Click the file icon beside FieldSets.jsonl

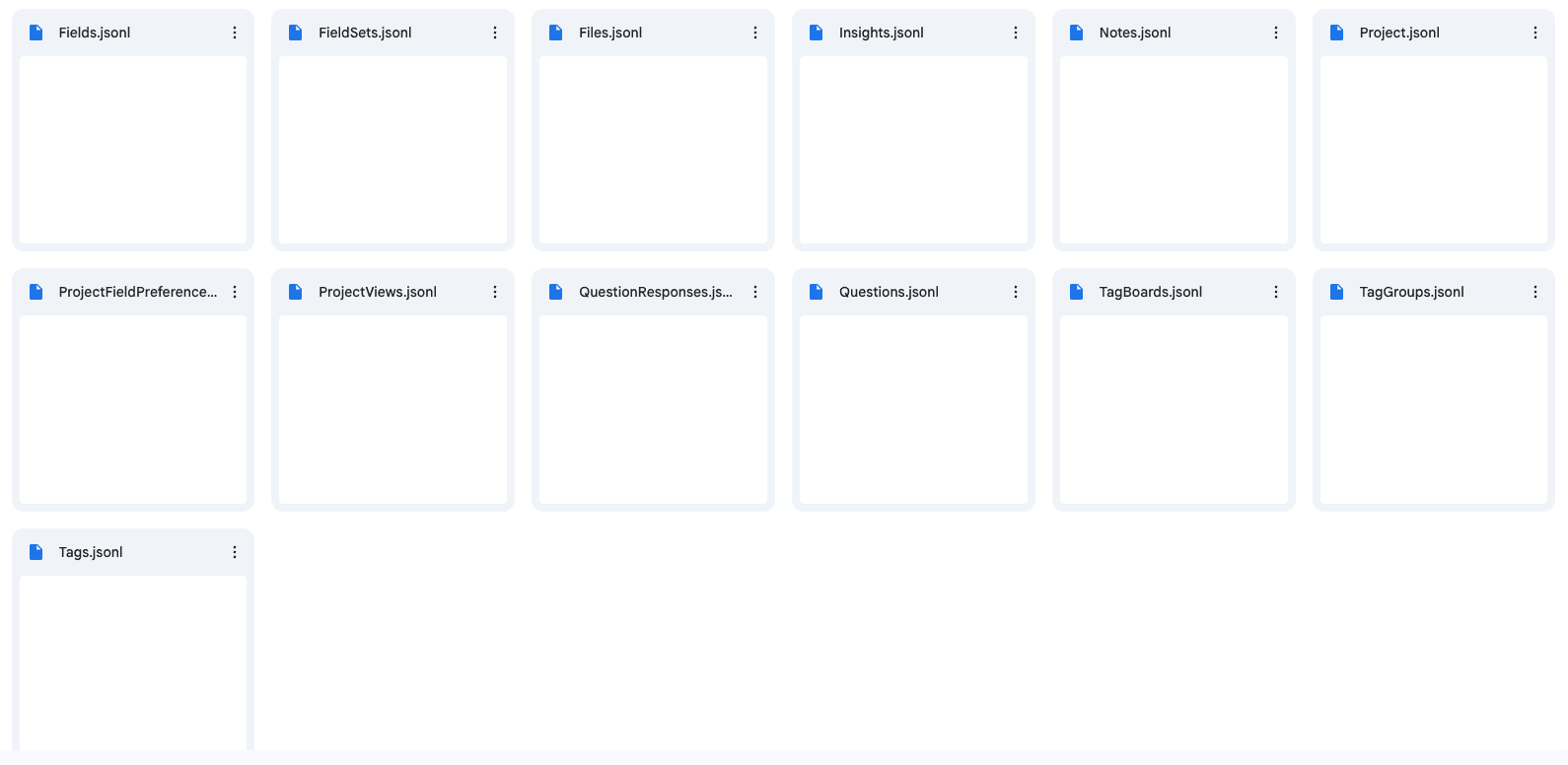click(x=296, y=33)
